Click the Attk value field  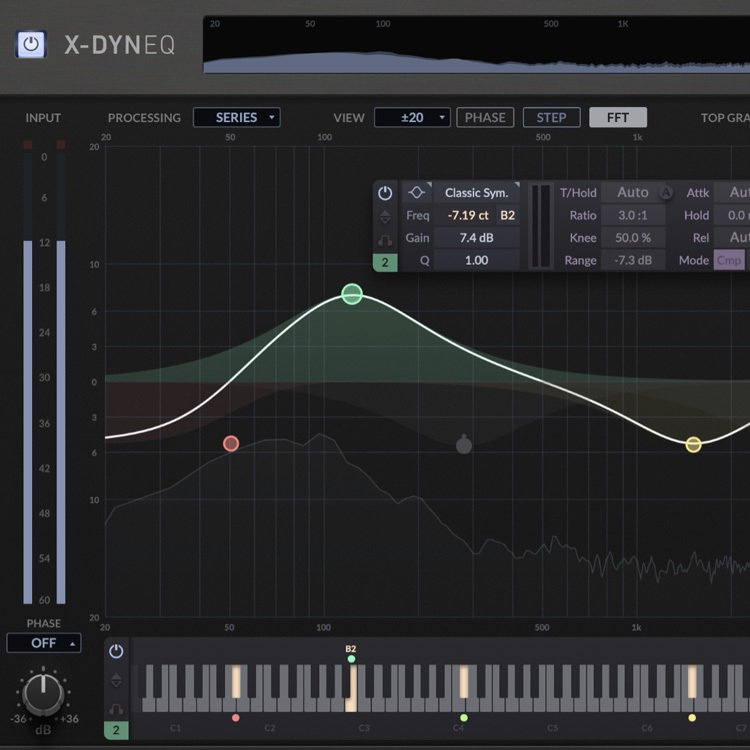[732, 192]
